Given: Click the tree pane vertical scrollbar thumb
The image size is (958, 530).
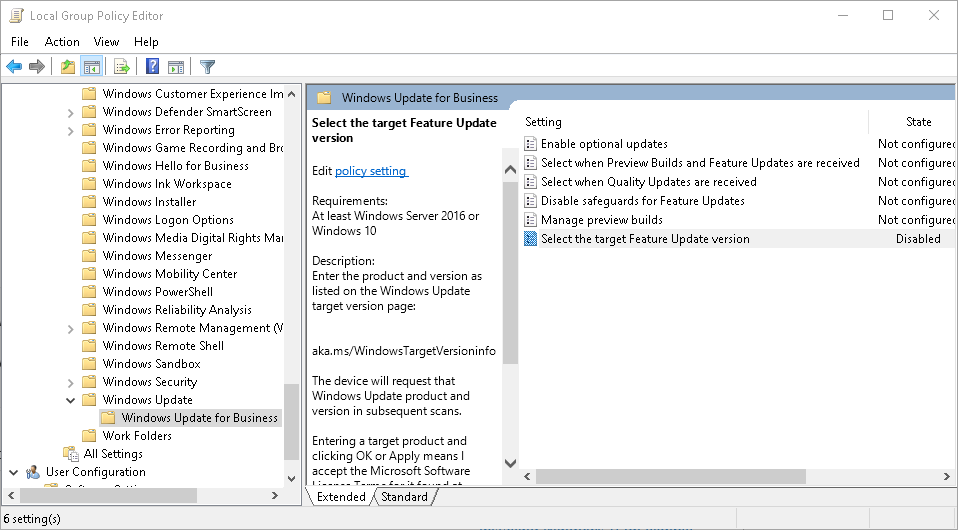Looking at the screenshot, I should click(291, 422).
